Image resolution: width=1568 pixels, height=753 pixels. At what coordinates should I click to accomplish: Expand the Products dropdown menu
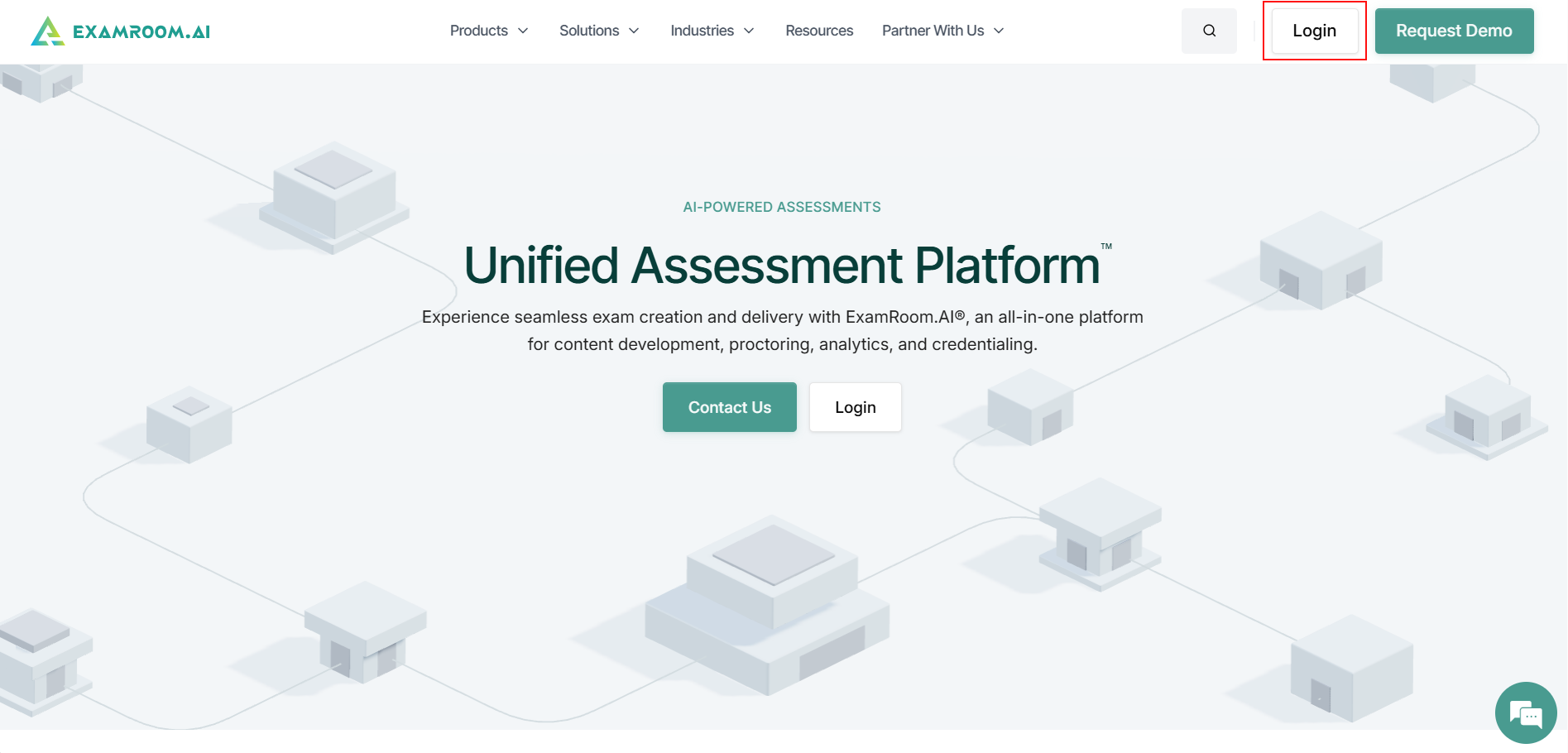(x=489, y=31)
